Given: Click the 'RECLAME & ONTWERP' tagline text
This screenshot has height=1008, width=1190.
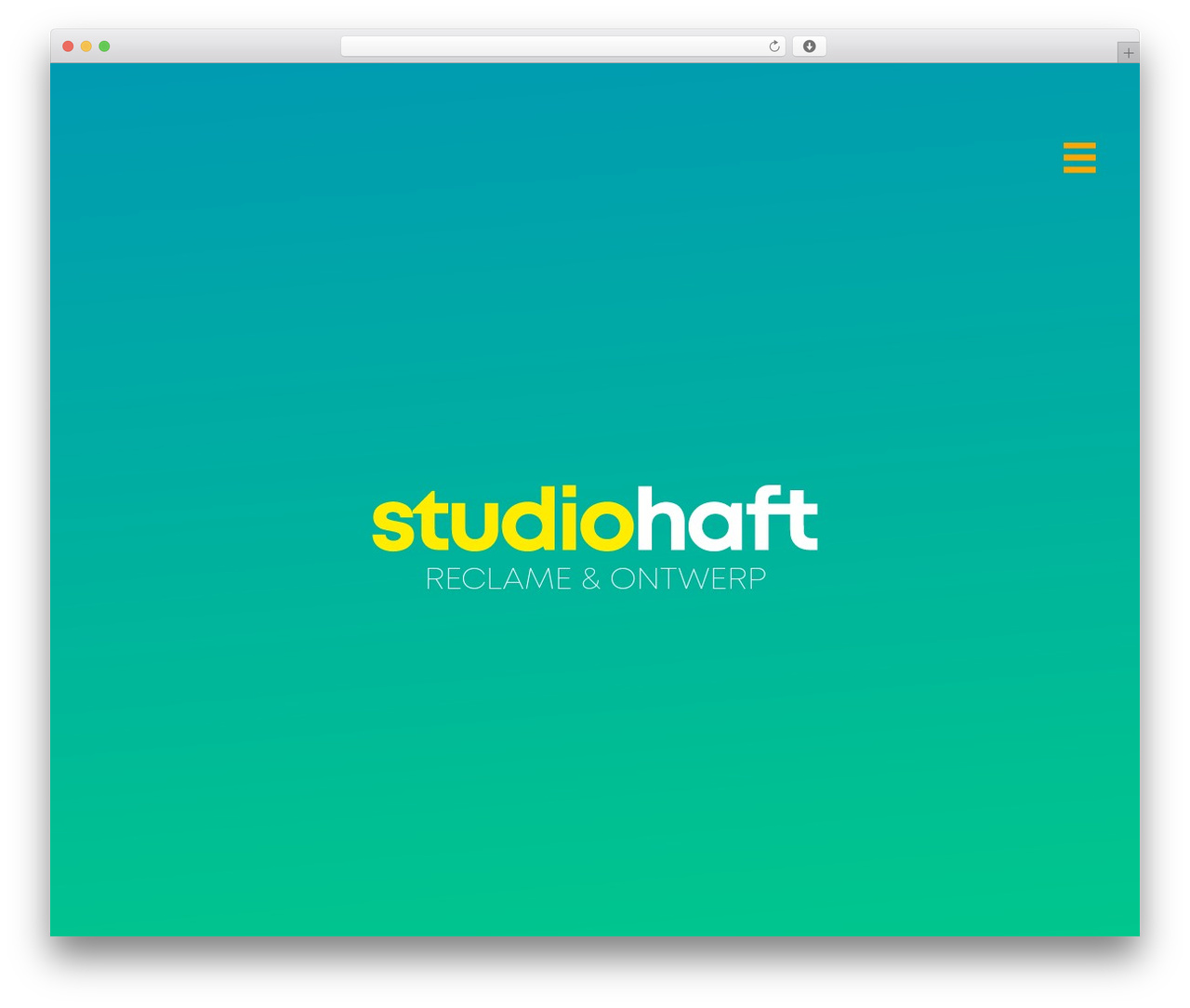Looking at the screenshot, I should point(596,578).
